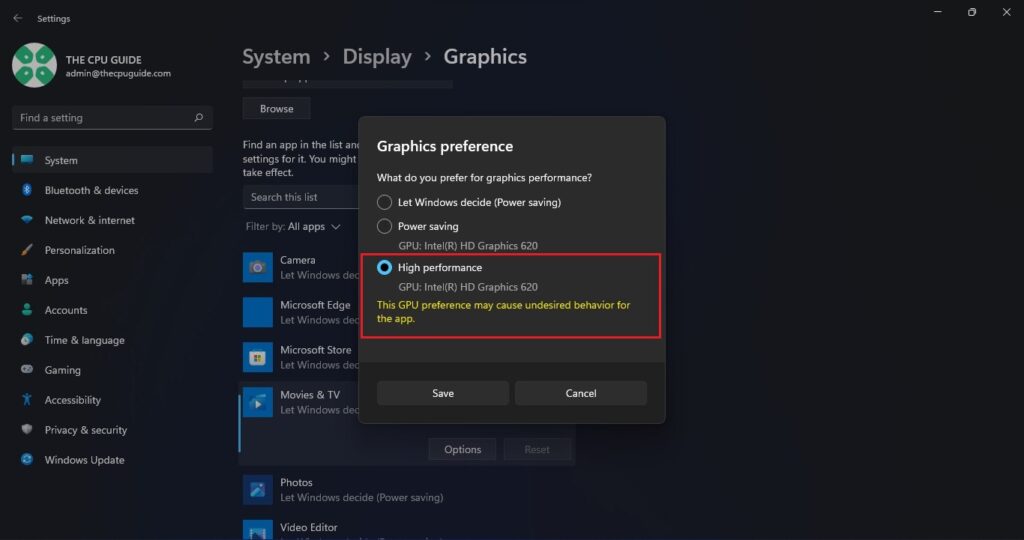Minimize the Settings window

(938, 12)
